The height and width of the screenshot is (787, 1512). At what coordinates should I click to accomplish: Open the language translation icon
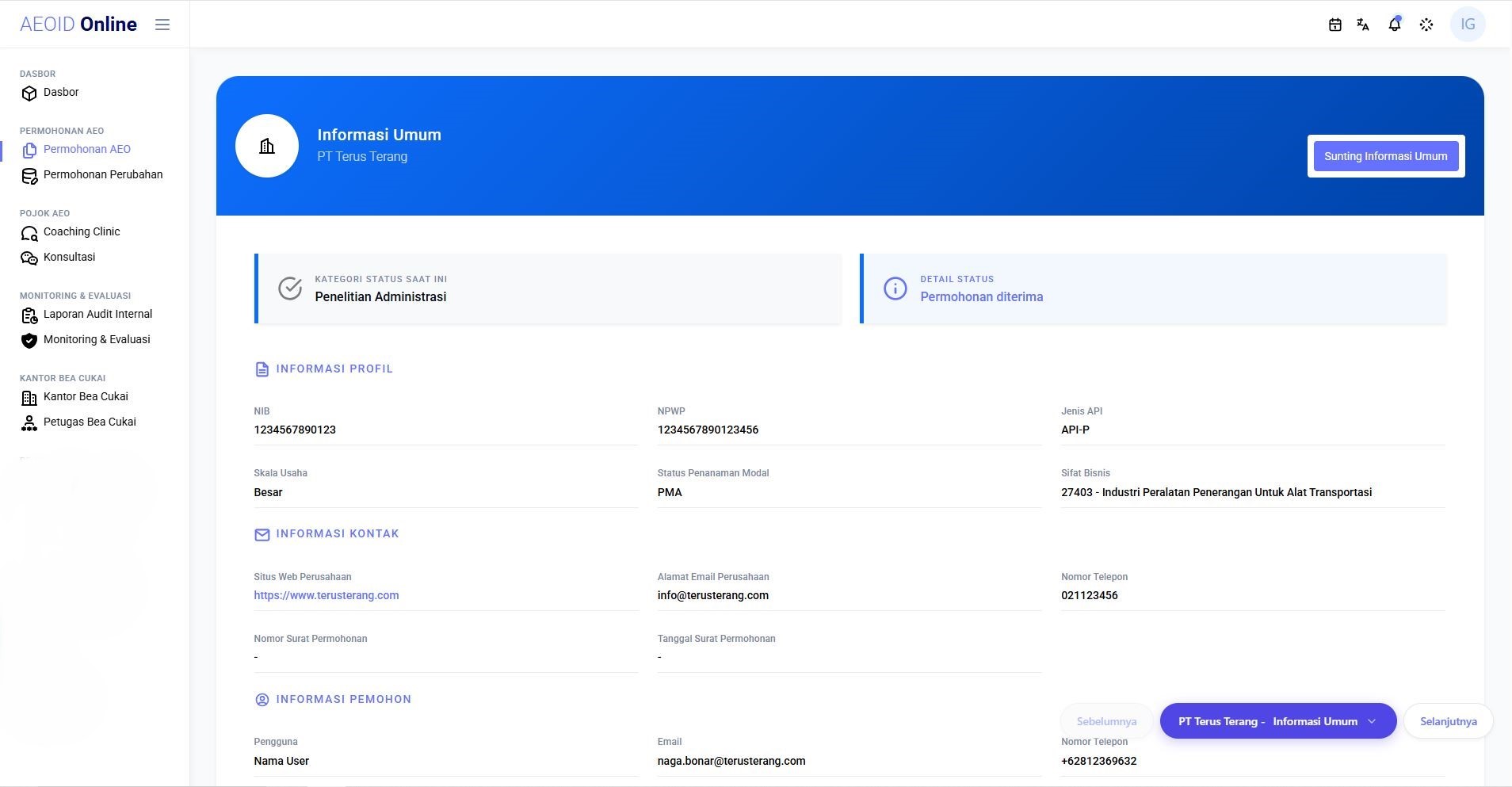pyautogui.click(x=1363, y=25)
